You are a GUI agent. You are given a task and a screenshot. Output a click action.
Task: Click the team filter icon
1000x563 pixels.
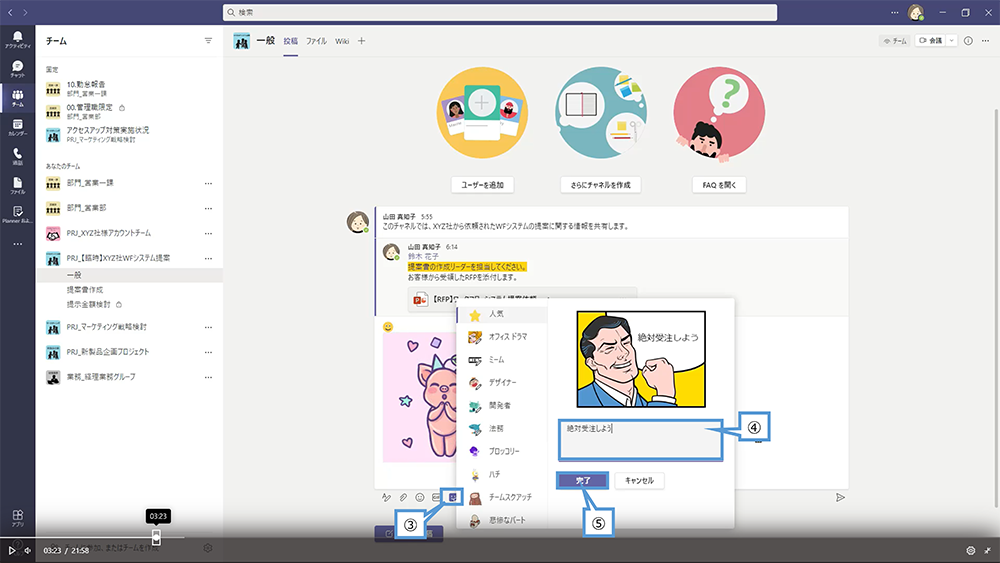coord(208,40)
